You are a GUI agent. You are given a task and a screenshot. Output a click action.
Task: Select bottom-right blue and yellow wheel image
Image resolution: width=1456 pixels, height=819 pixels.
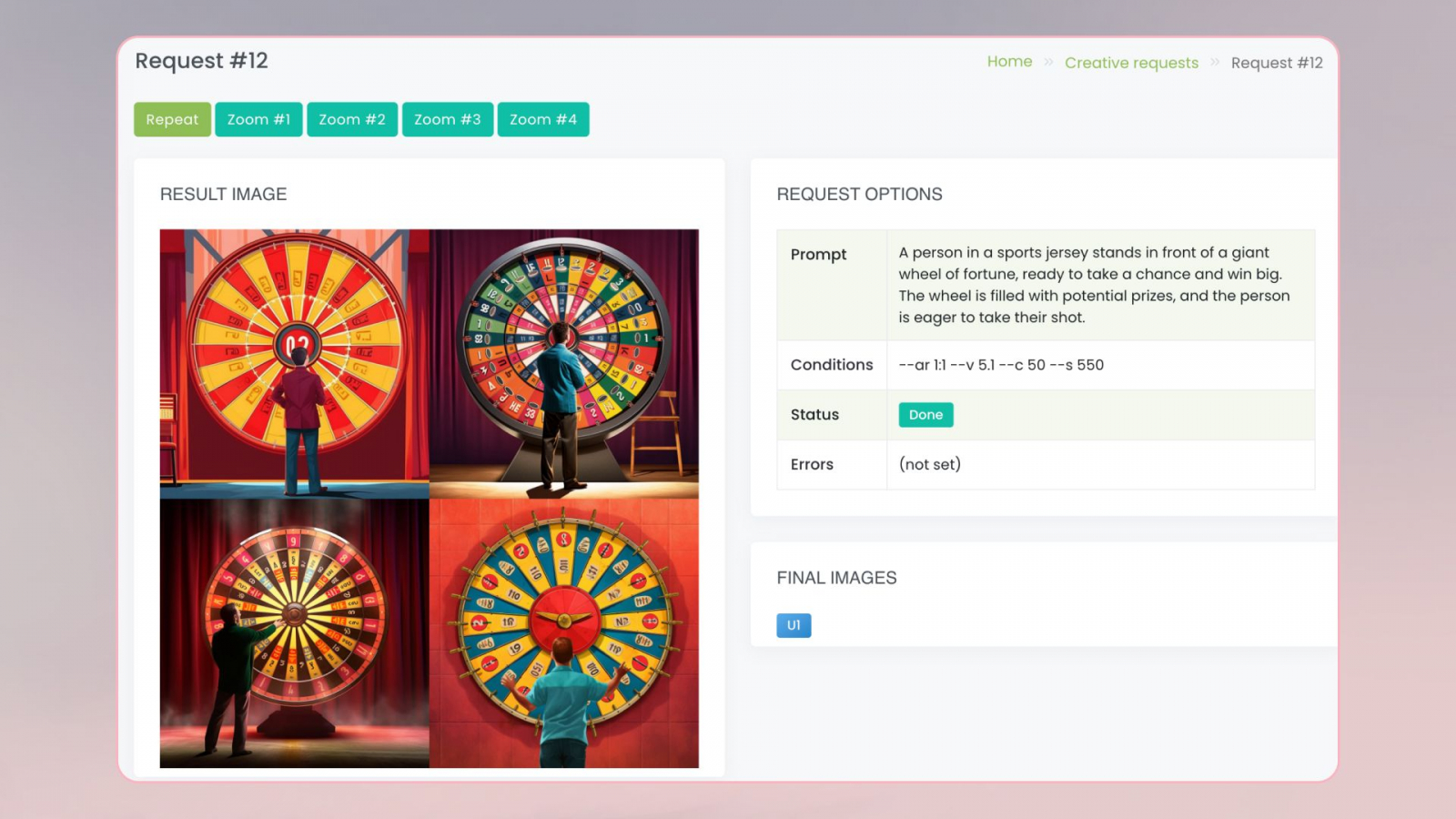pyautogui.click(x=564, y=633)
